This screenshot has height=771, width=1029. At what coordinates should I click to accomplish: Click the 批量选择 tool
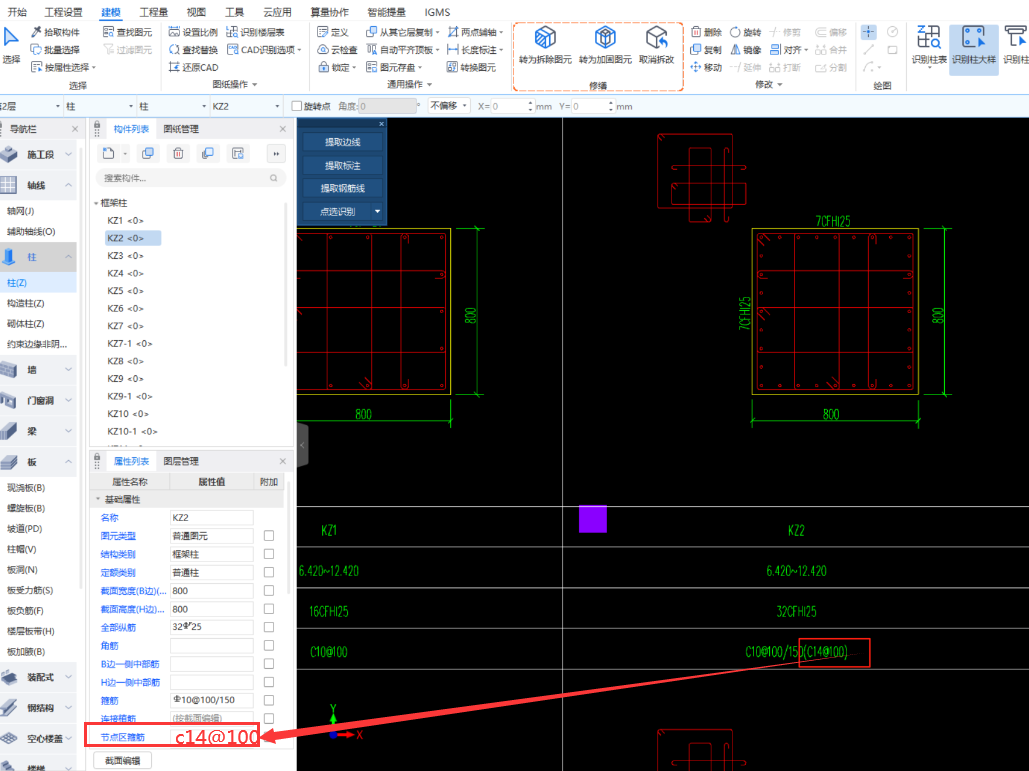click(x=55, y=49)
